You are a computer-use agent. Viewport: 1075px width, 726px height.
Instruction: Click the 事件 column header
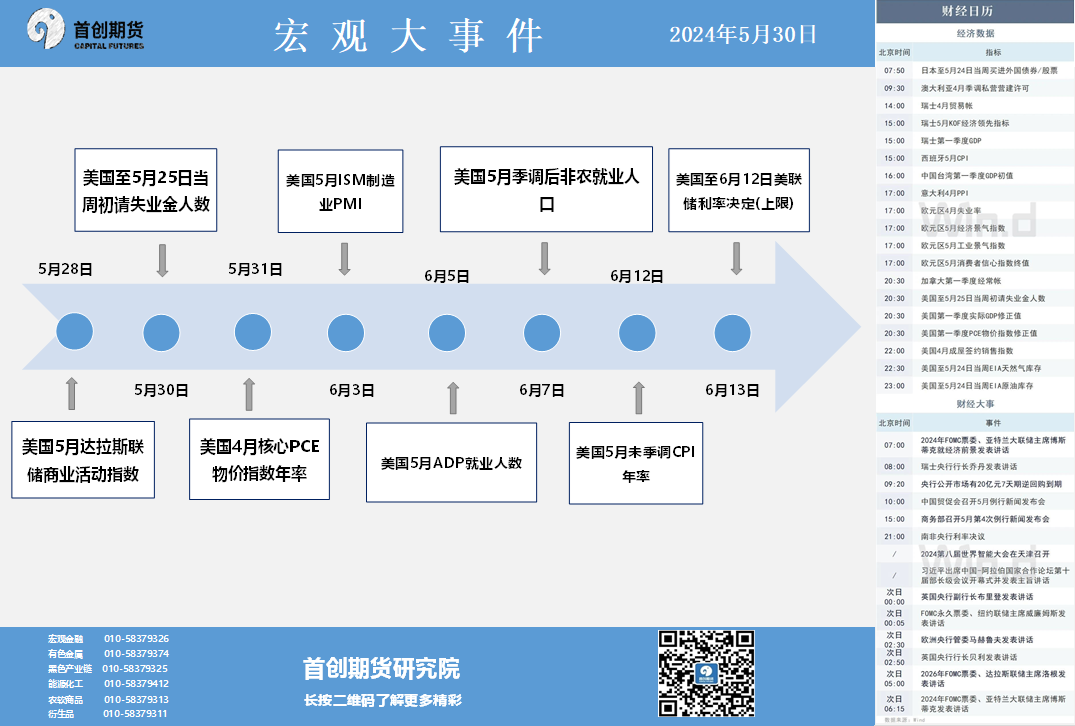pyautogui.click(x=993, y=423)
